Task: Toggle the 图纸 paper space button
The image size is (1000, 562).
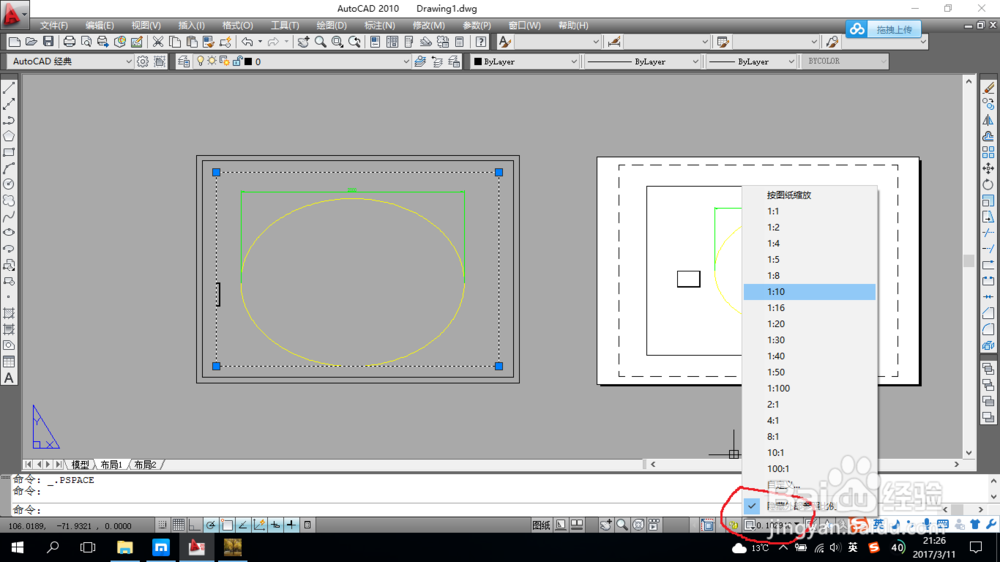Action: coord(541,525)
